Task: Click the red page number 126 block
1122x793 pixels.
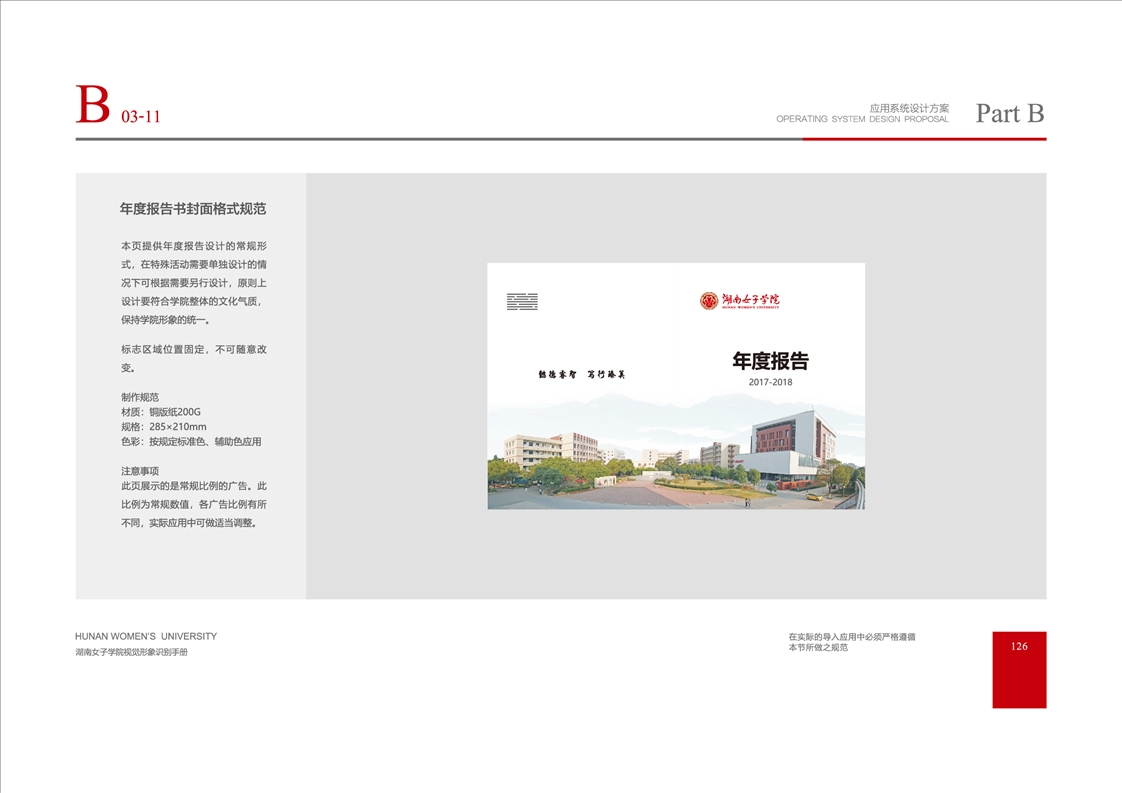Action: click(1019, 669)
